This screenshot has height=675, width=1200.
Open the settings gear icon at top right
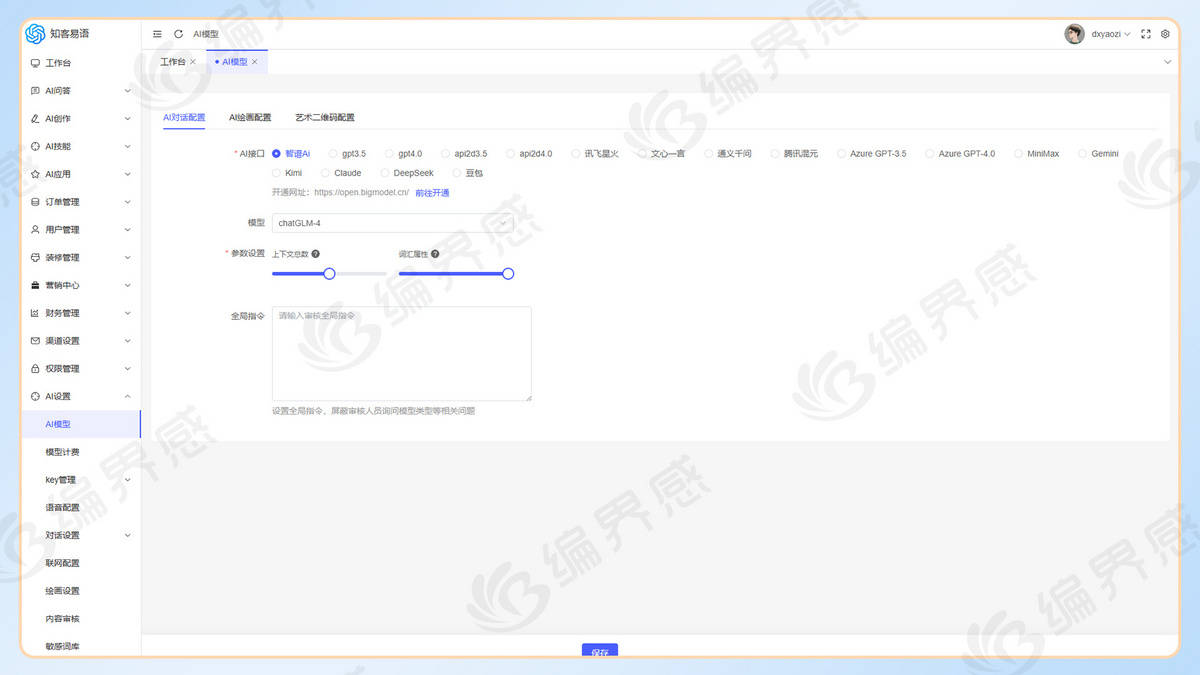click(1165, 34)
